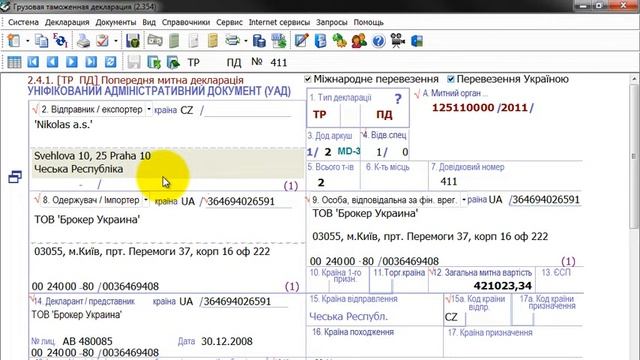Open the Вид menu
Screen dimensions: 640x360
pos(149,22)
